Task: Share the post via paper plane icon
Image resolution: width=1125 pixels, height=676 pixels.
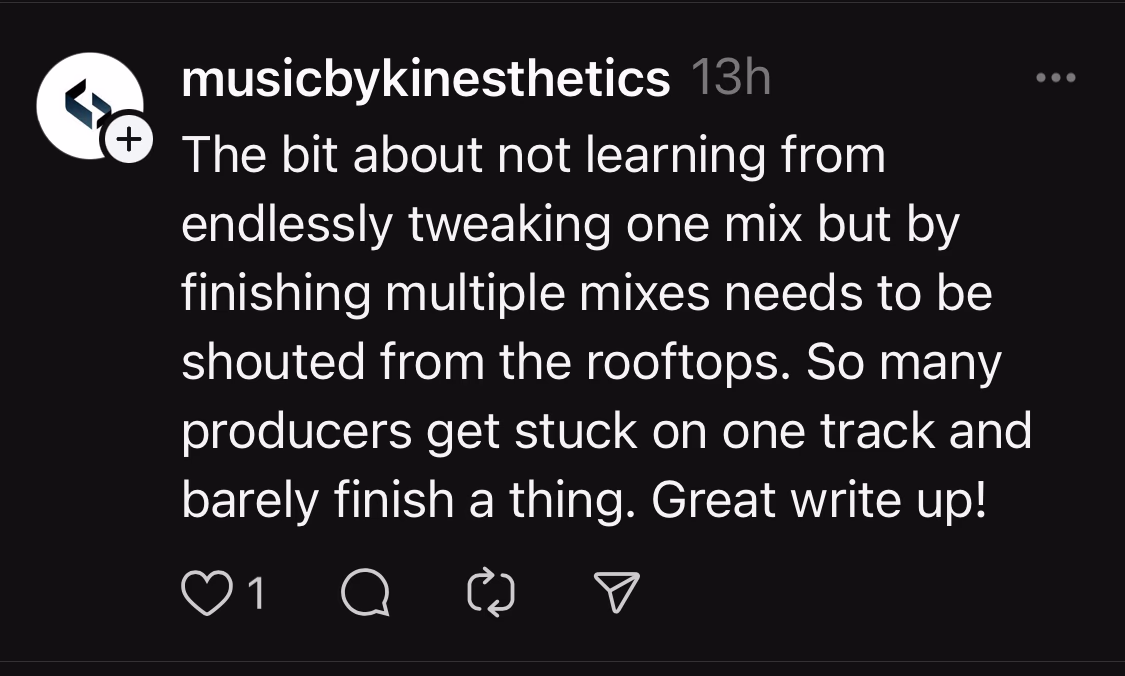Action: point(617,594)
